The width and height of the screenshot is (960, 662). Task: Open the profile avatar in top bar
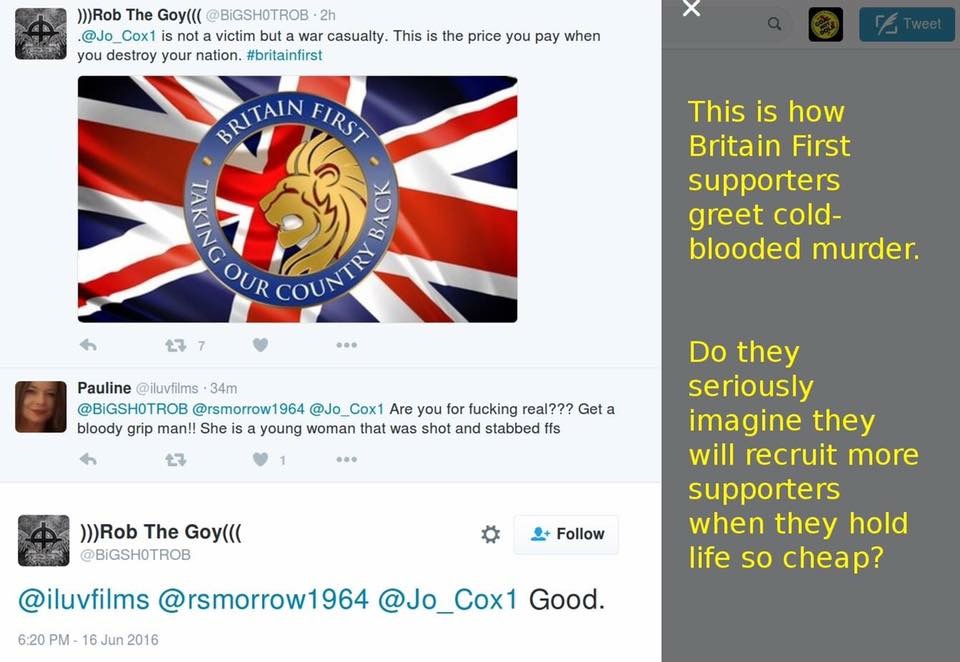pos(825,24)
